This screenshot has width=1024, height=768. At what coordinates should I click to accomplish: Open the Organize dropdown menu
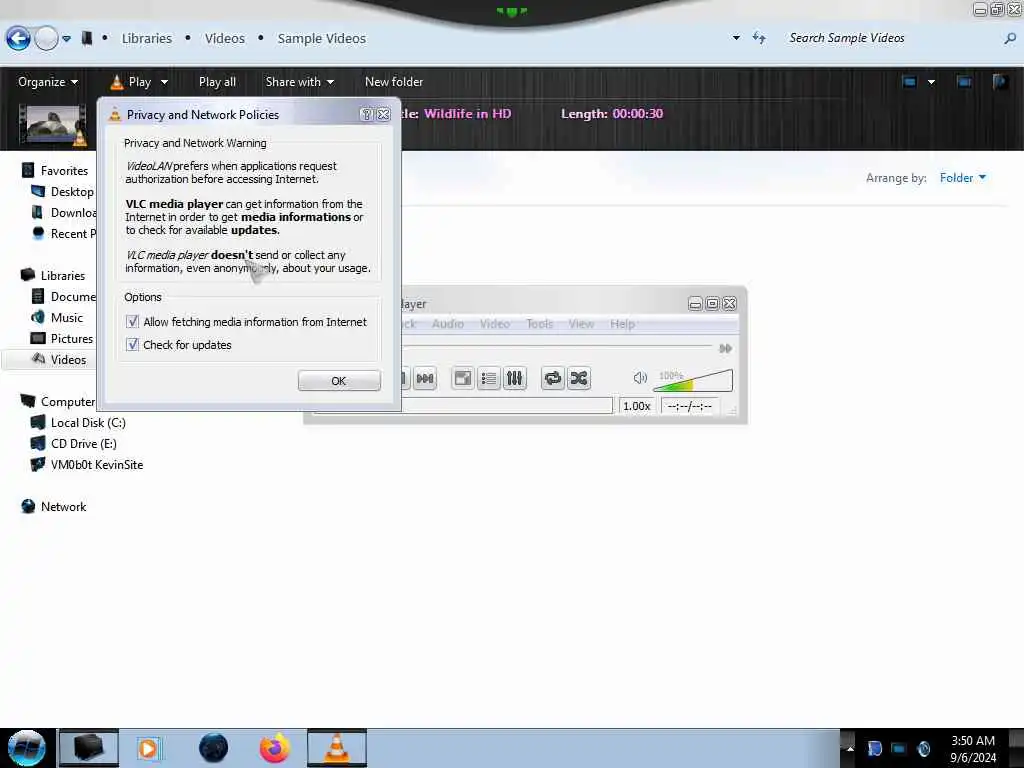48,82
